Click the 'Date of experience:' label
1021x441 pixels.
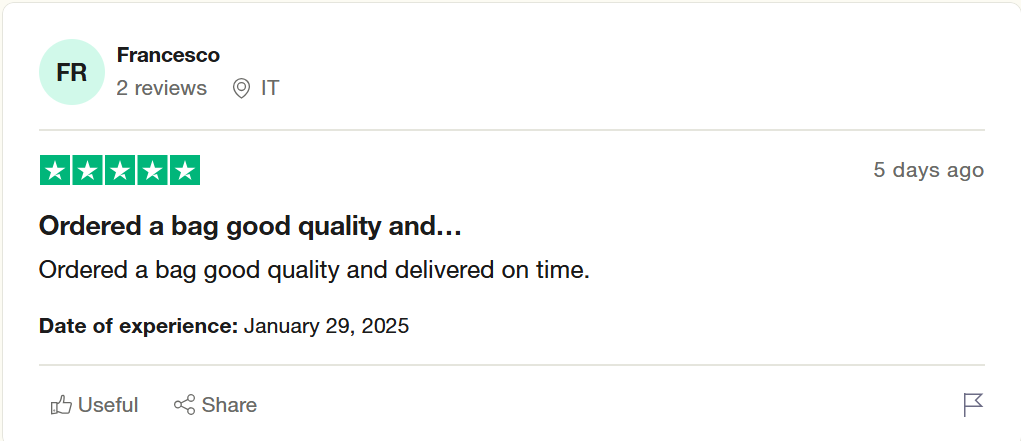click(x=139, y=326)
